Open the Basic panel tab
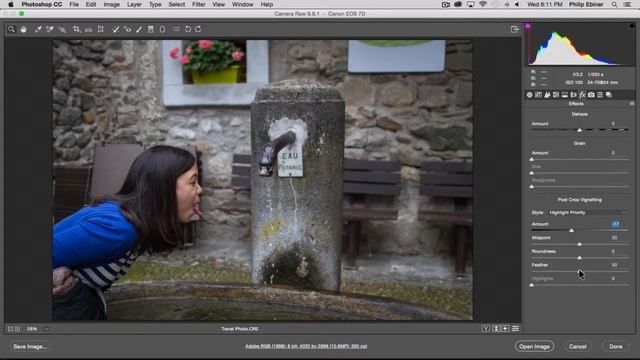Viewport: 640px width, 360px height. tap(529, 95)
